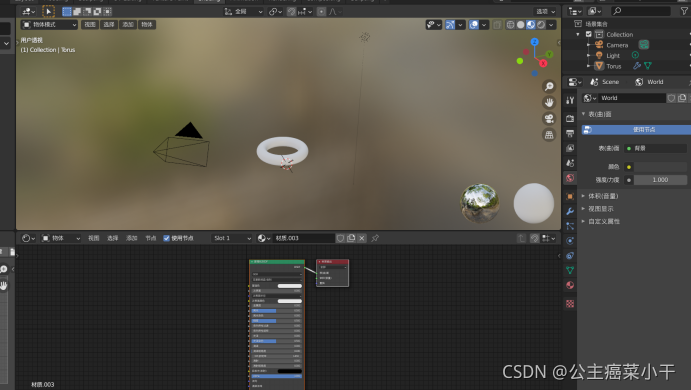The image size is (691, 390).
Task: Select Camera in the outliner
Action: 617,45
